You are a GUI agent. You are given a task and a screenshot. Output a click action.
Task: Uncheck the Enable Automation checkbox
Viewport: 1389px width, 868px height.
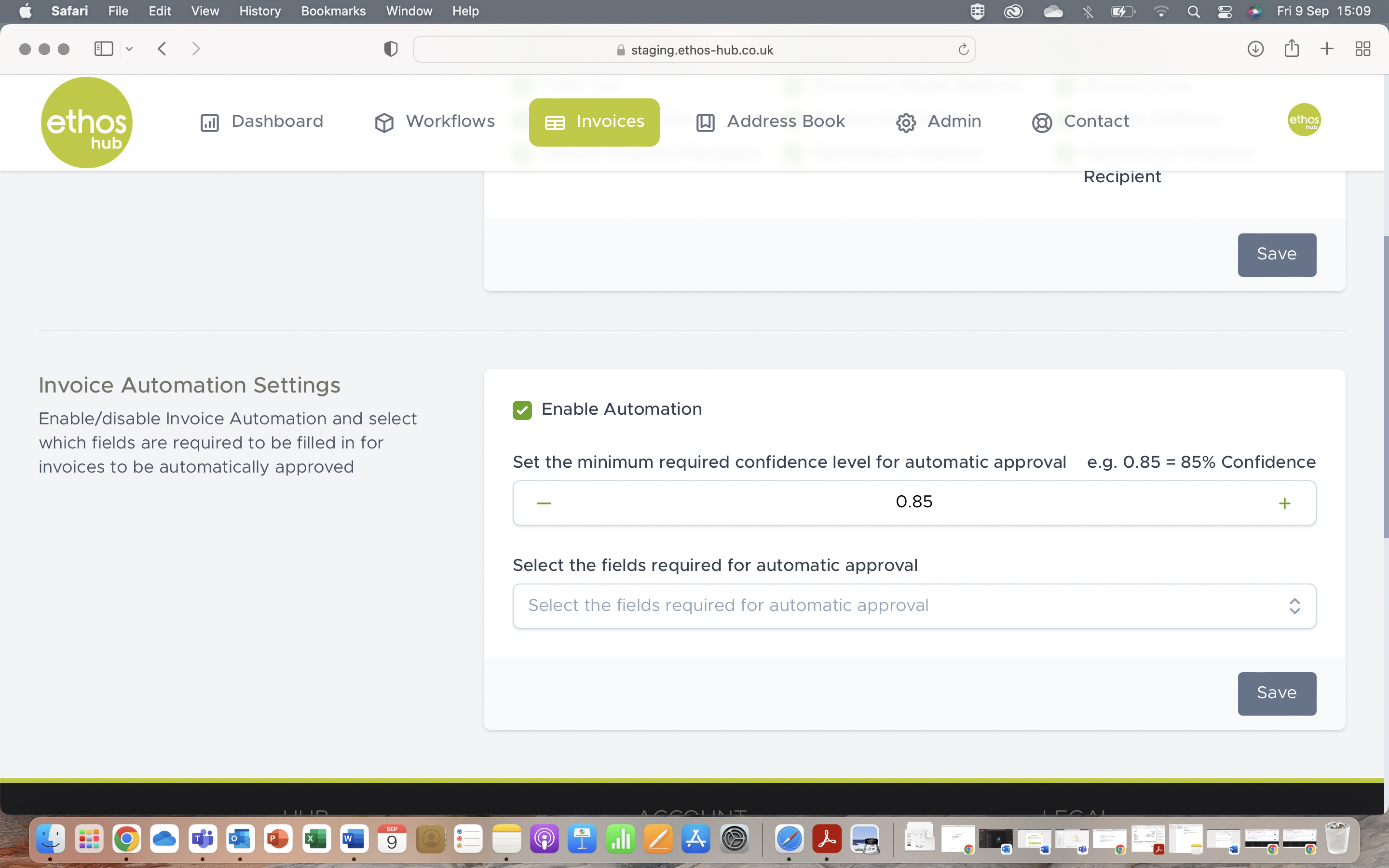(522, 410)
